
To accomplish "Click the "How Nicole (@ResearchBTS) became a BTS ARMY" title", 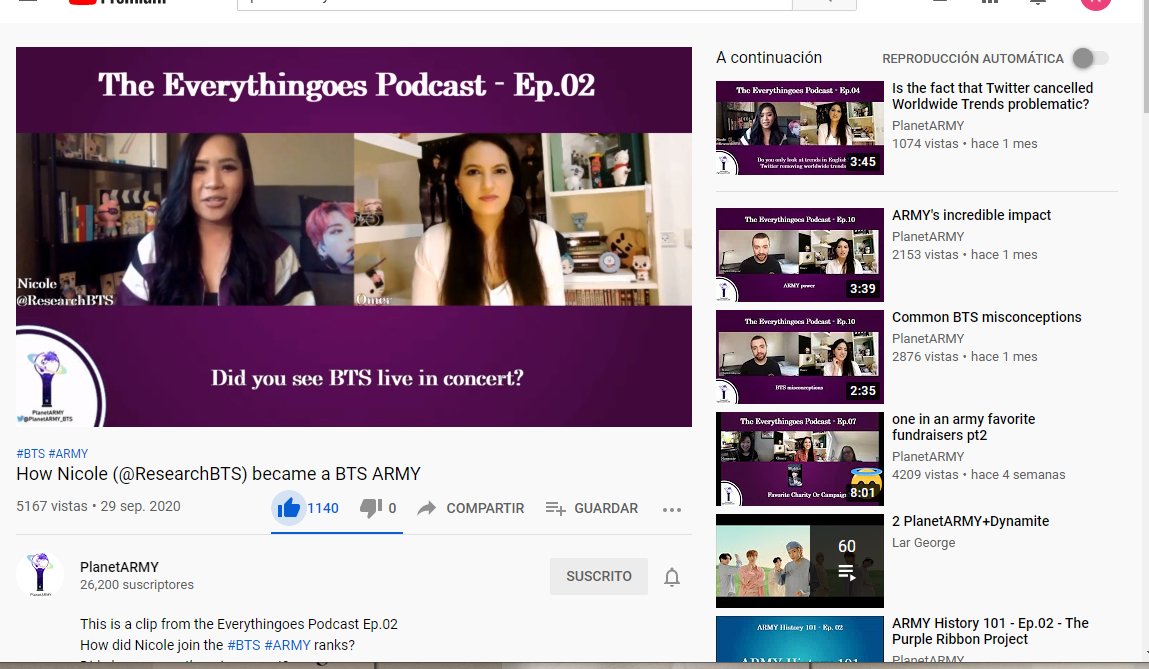I will pyautogui.click(x=218, y=473).
